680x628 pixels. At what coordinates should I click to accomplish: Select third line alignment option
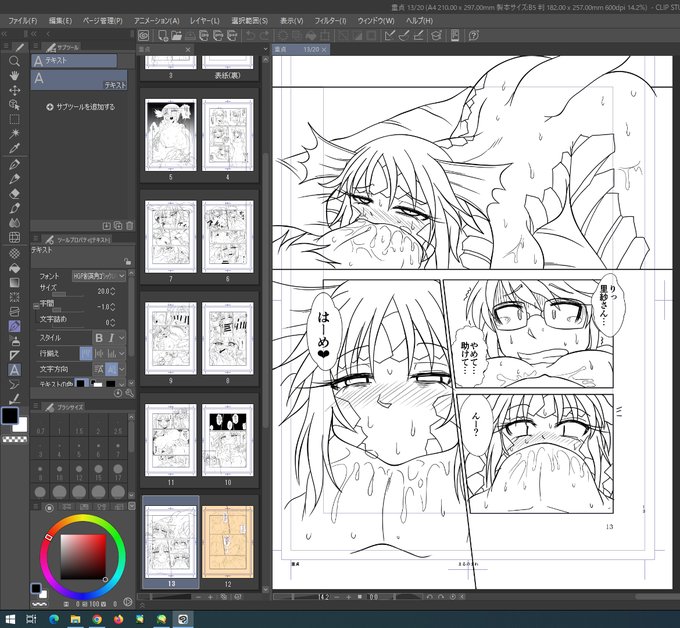pyautogui.click(x=111, y=353)
